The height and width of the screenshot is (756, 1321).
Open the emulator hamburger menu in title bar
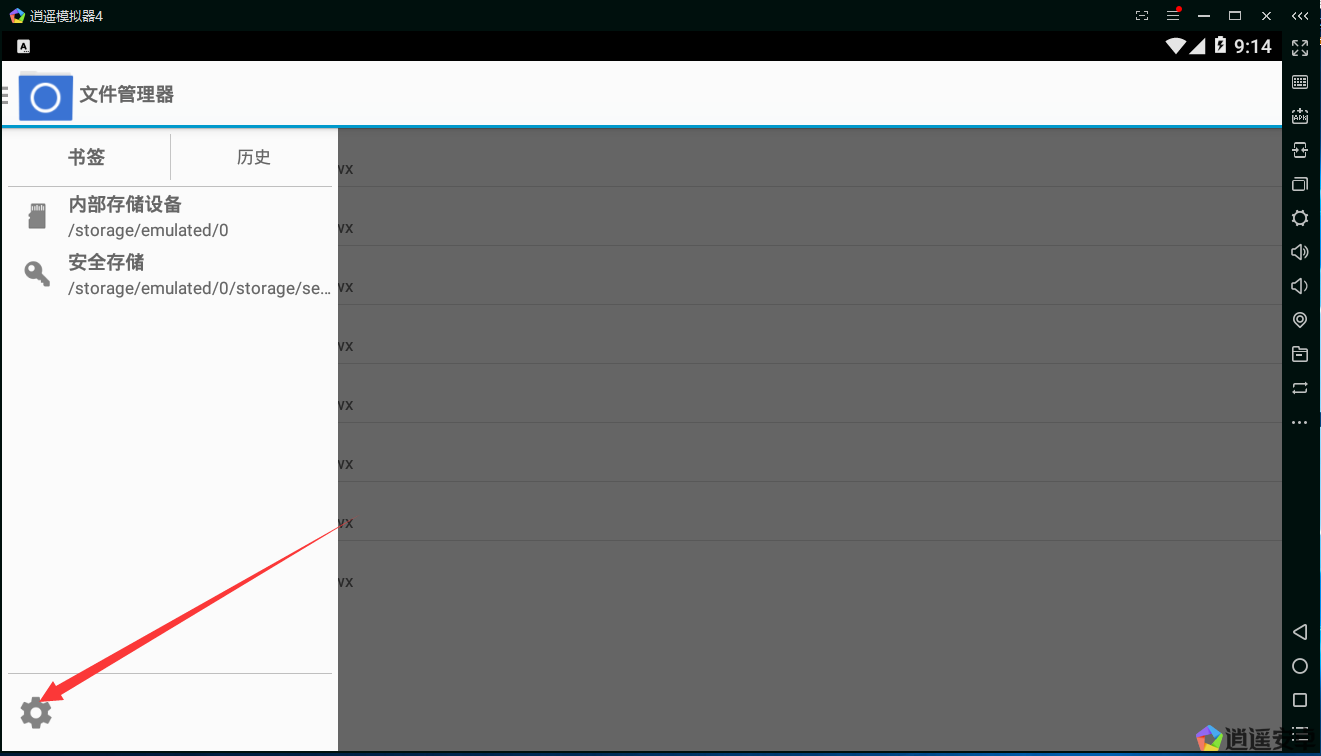(1173, 16)
